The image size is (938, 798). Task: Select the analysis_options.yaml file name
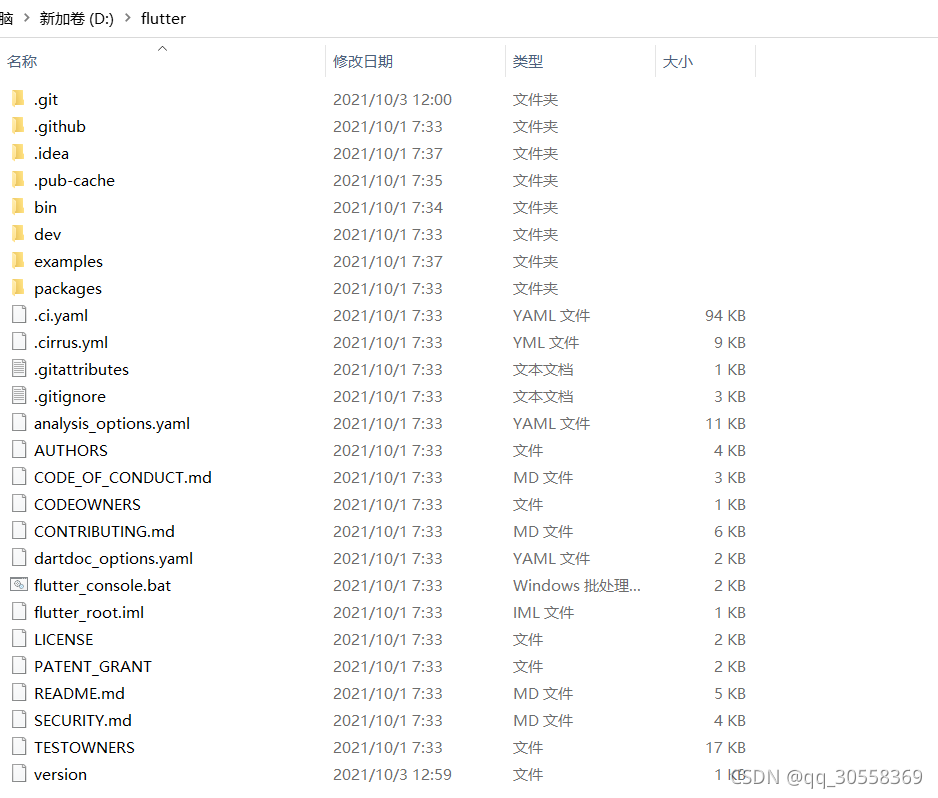click(112, 423)
